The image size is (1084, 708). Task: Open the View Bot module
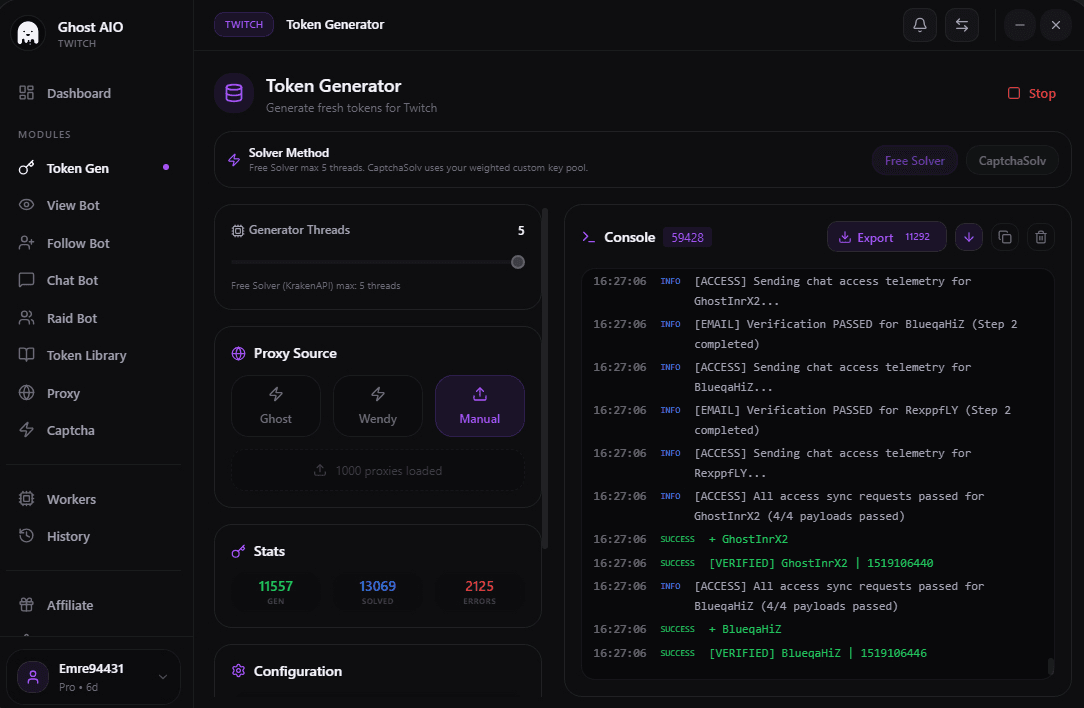tap(93, 205)
